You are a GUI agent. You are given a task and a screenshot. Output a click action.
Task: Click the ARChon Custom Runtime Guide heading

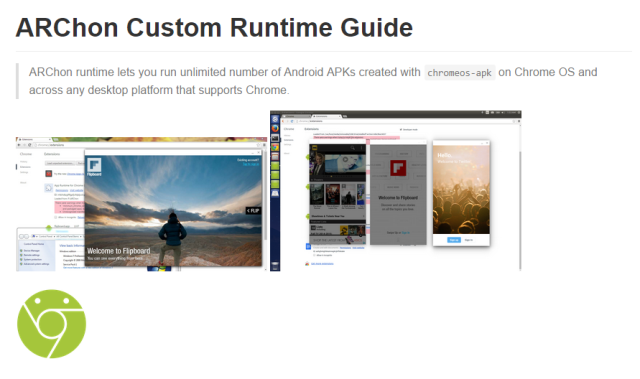[214, 27]
